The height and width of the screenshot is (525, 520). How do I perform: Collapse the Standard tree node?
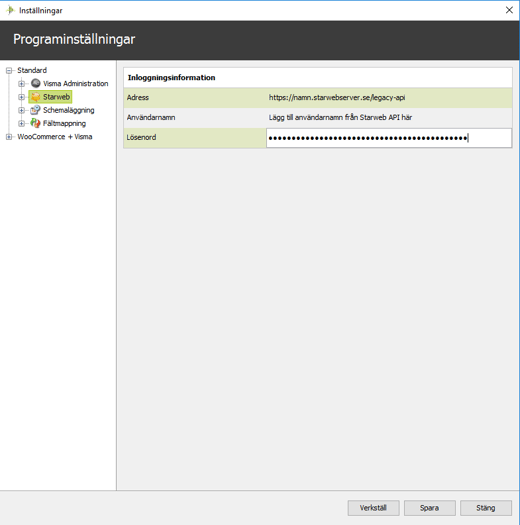pos(9,70)
